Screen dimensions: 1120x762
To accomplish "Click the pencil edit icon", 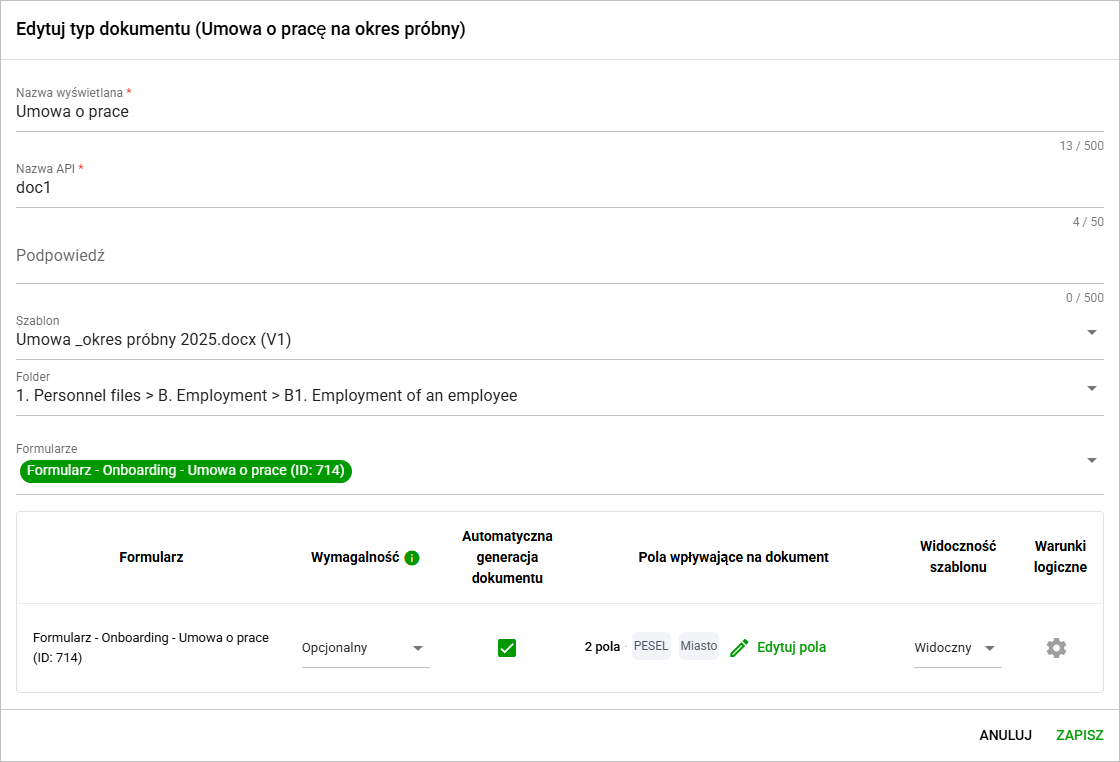I will pos(739,648).
